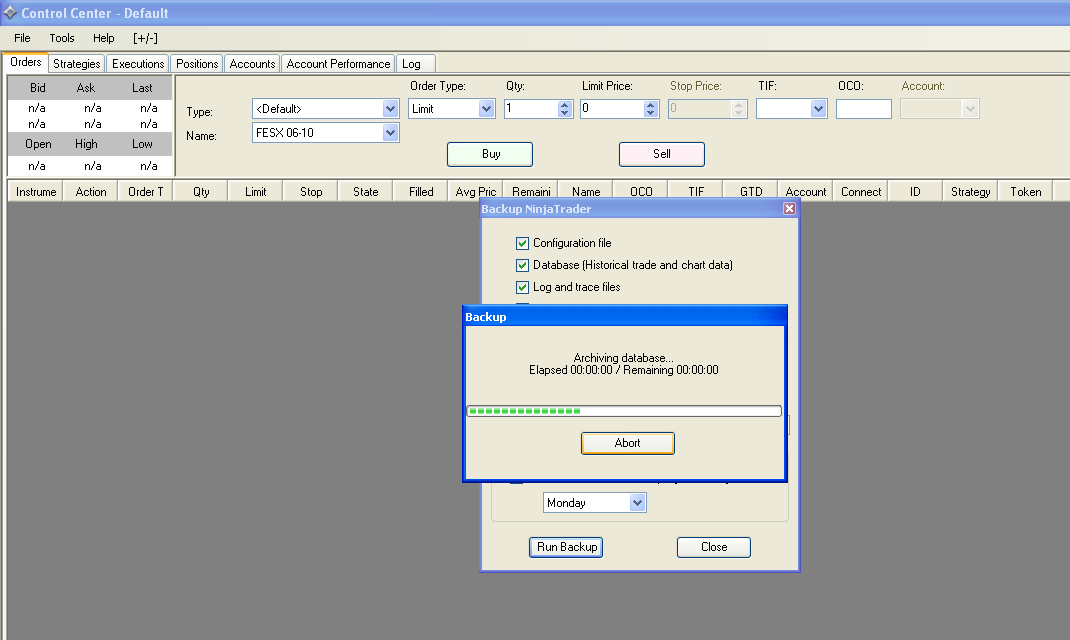Switch to the Account Performance tab
1070x640 pixels.
338,64
